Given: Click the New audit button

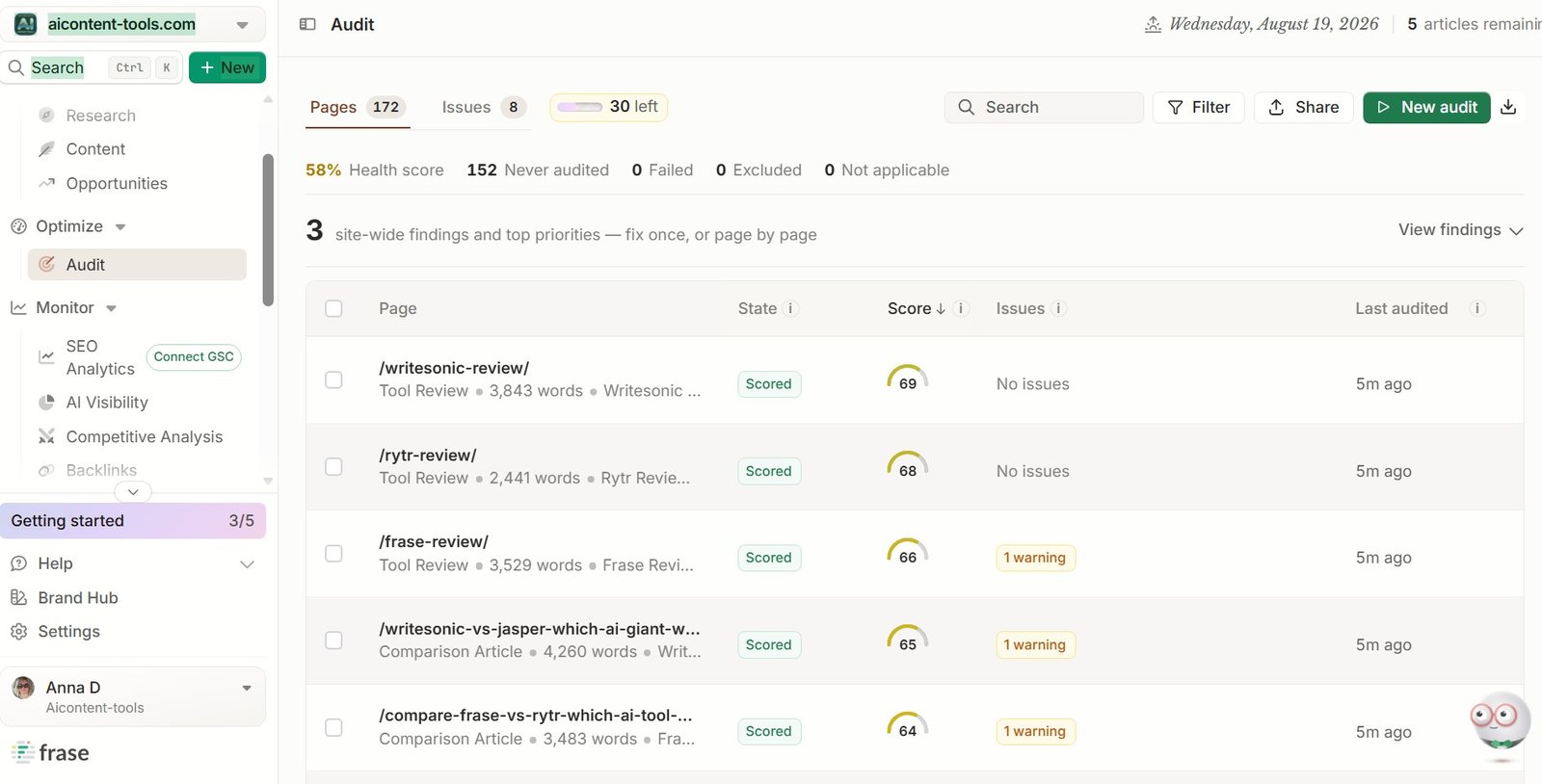Looking at the screenshot, I should pos(1426,107).
